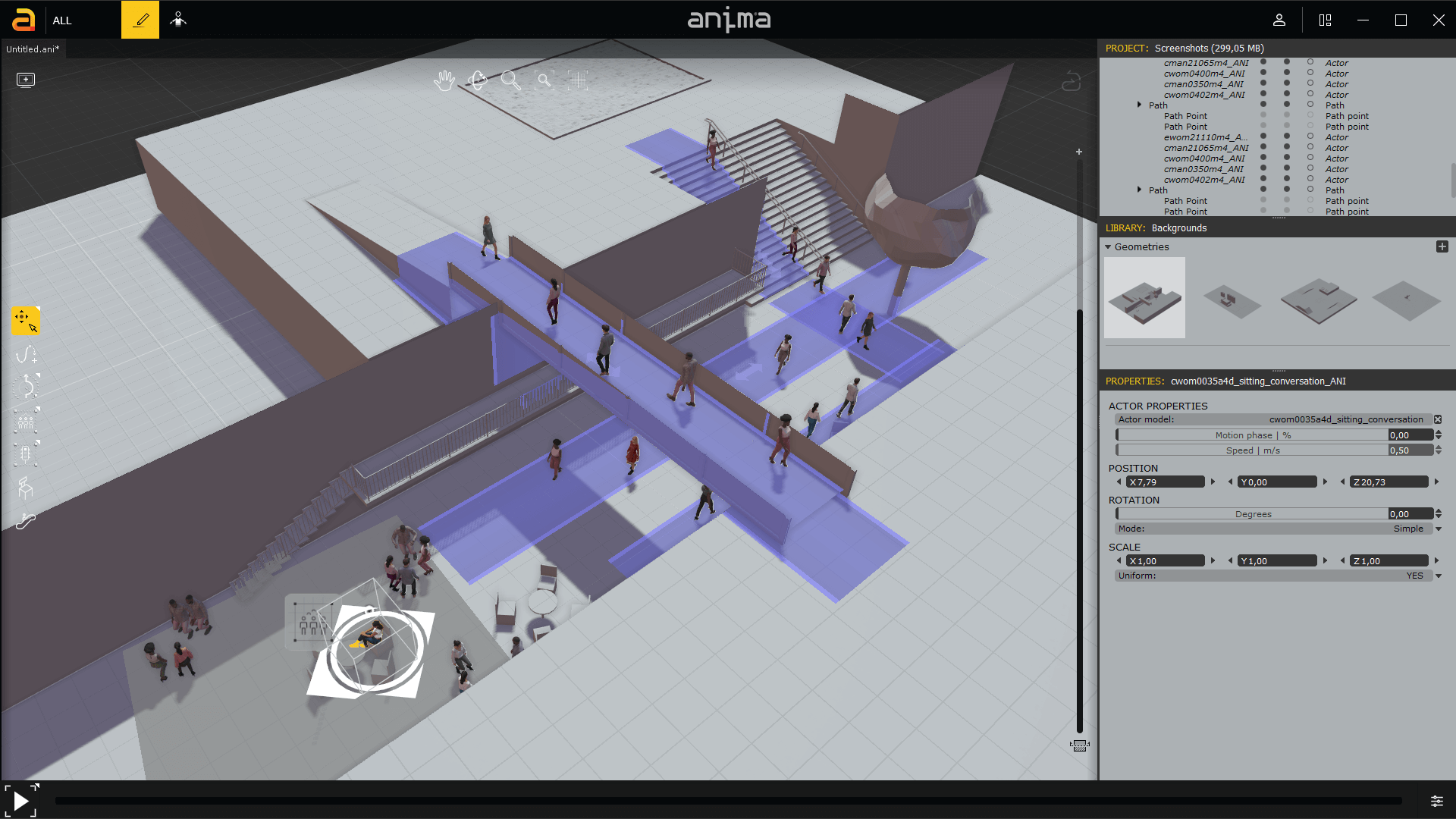
Task: Toggle visibility of ewom21110m4 actor
Action: click(x=1263, y=137)
